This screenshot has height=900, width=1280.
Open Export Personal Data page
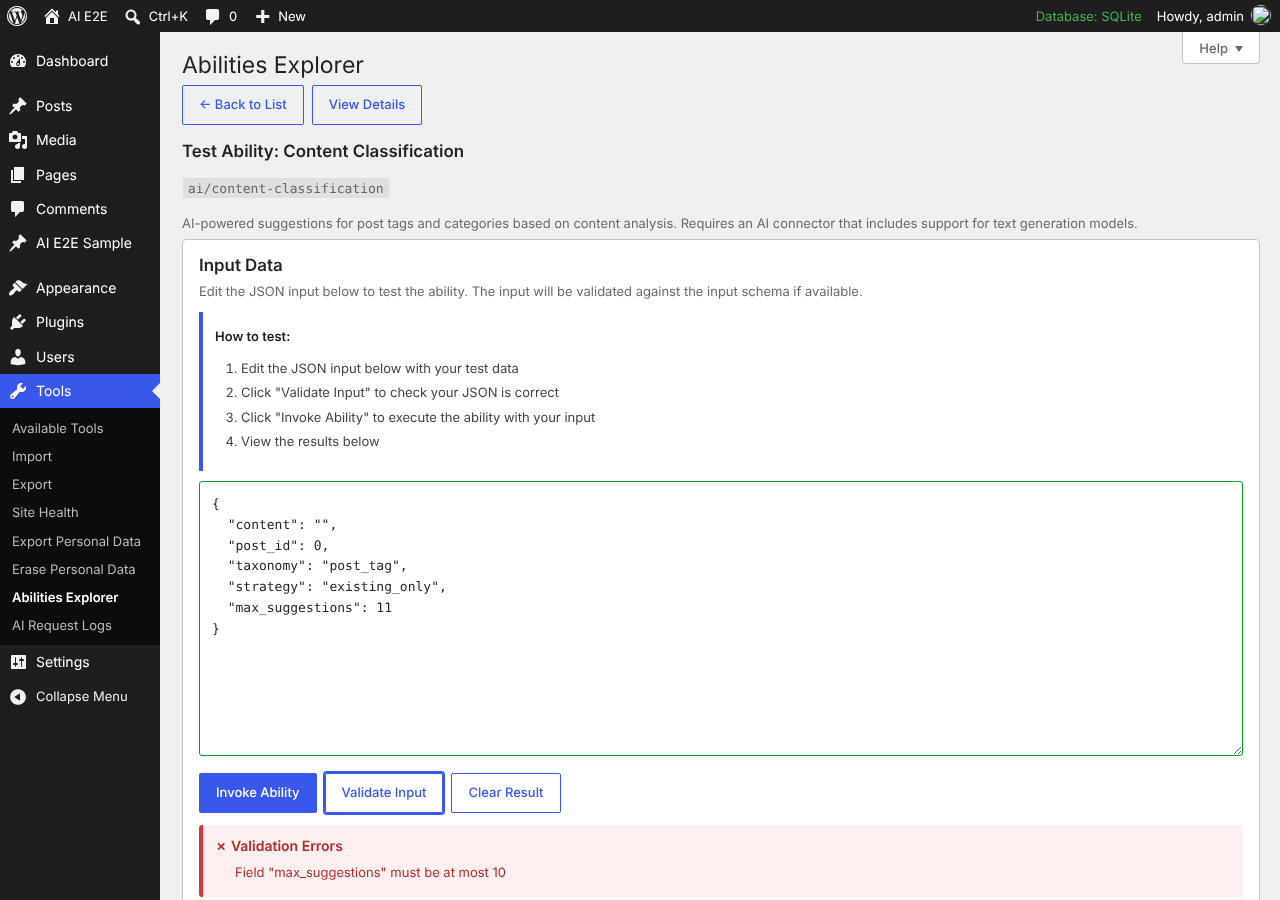pyautogui.click(x=76, y=541)
